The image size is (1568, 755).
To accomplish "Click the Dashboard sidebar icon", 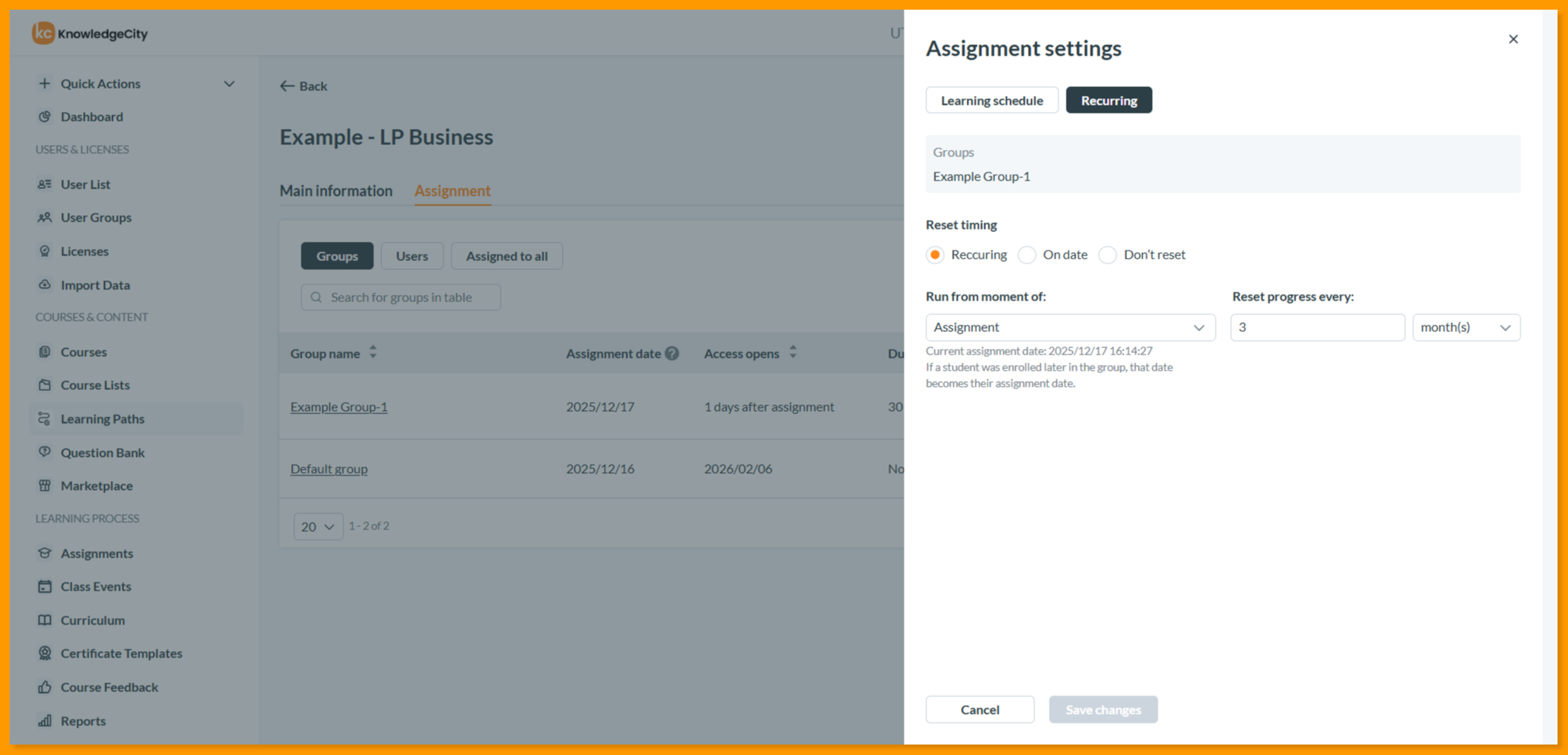I will point(44,117).
